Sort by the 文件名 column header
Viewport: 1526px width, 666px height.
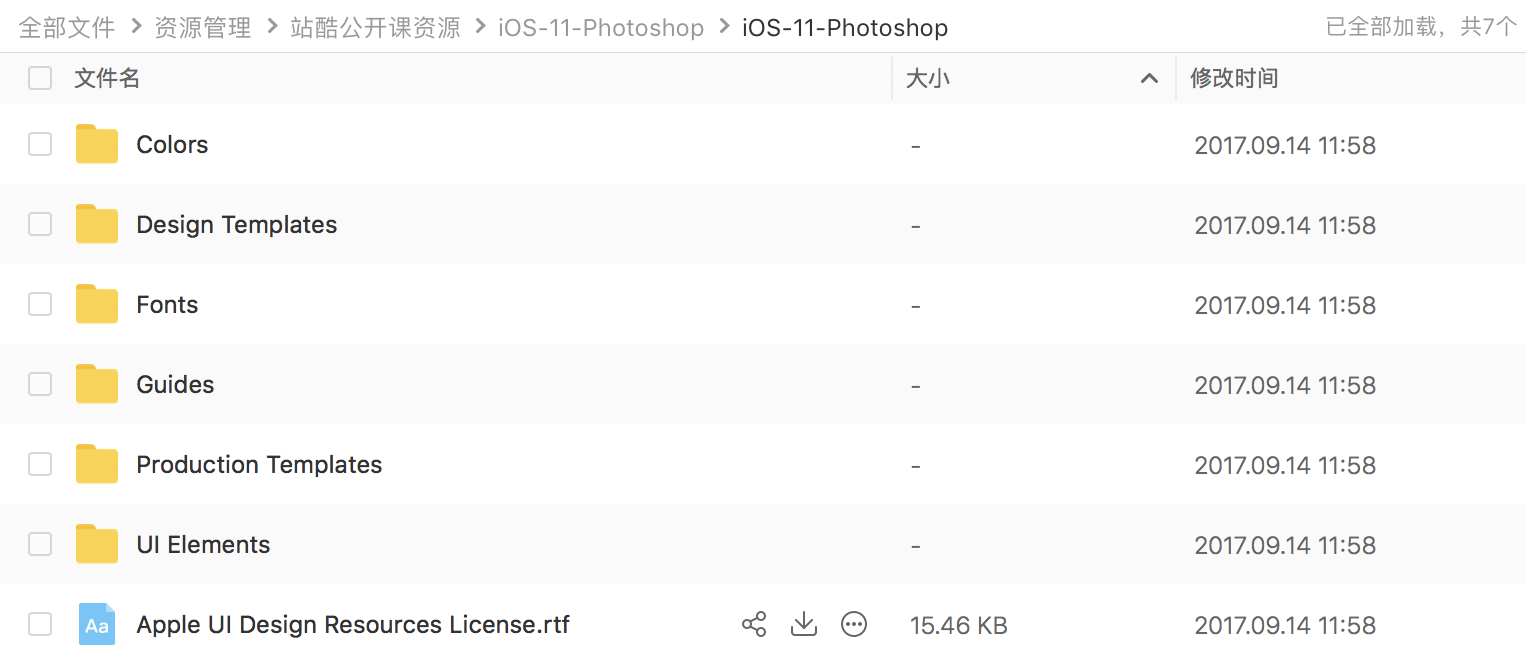[107, 78]
